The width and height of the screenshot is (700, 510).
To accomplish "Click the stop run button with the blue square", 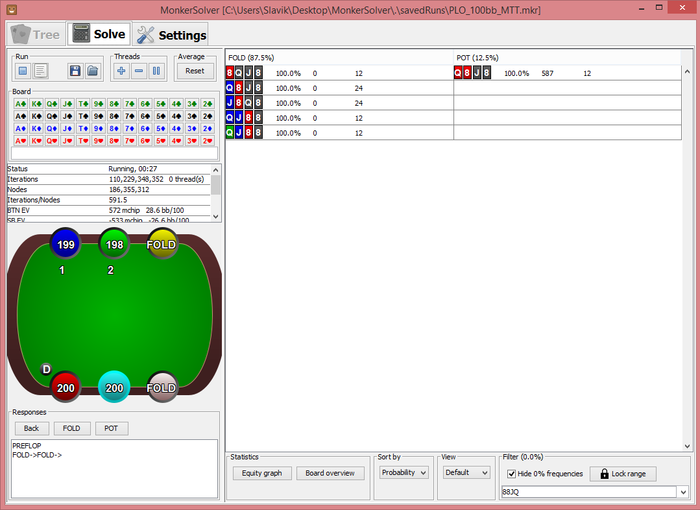I will coord(23,71).
